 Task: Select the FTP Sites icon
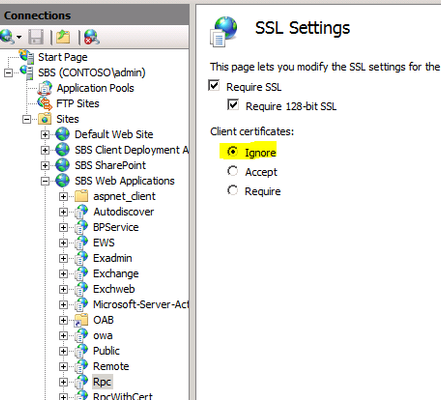click(45, 103)
